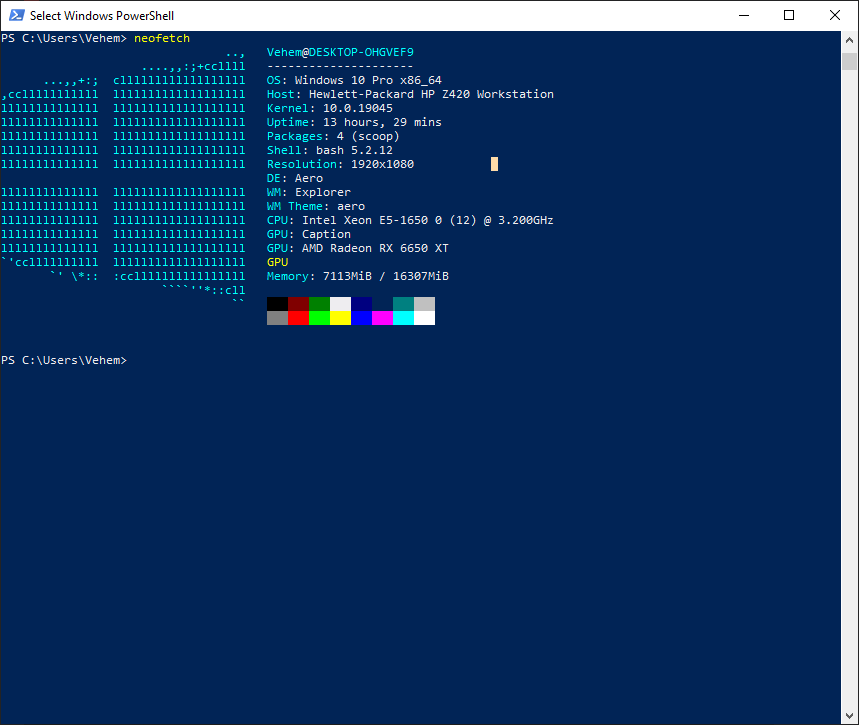859x725 pixels.
Task: Click the CPU Intel Xeon line
Action: (410, 220)
